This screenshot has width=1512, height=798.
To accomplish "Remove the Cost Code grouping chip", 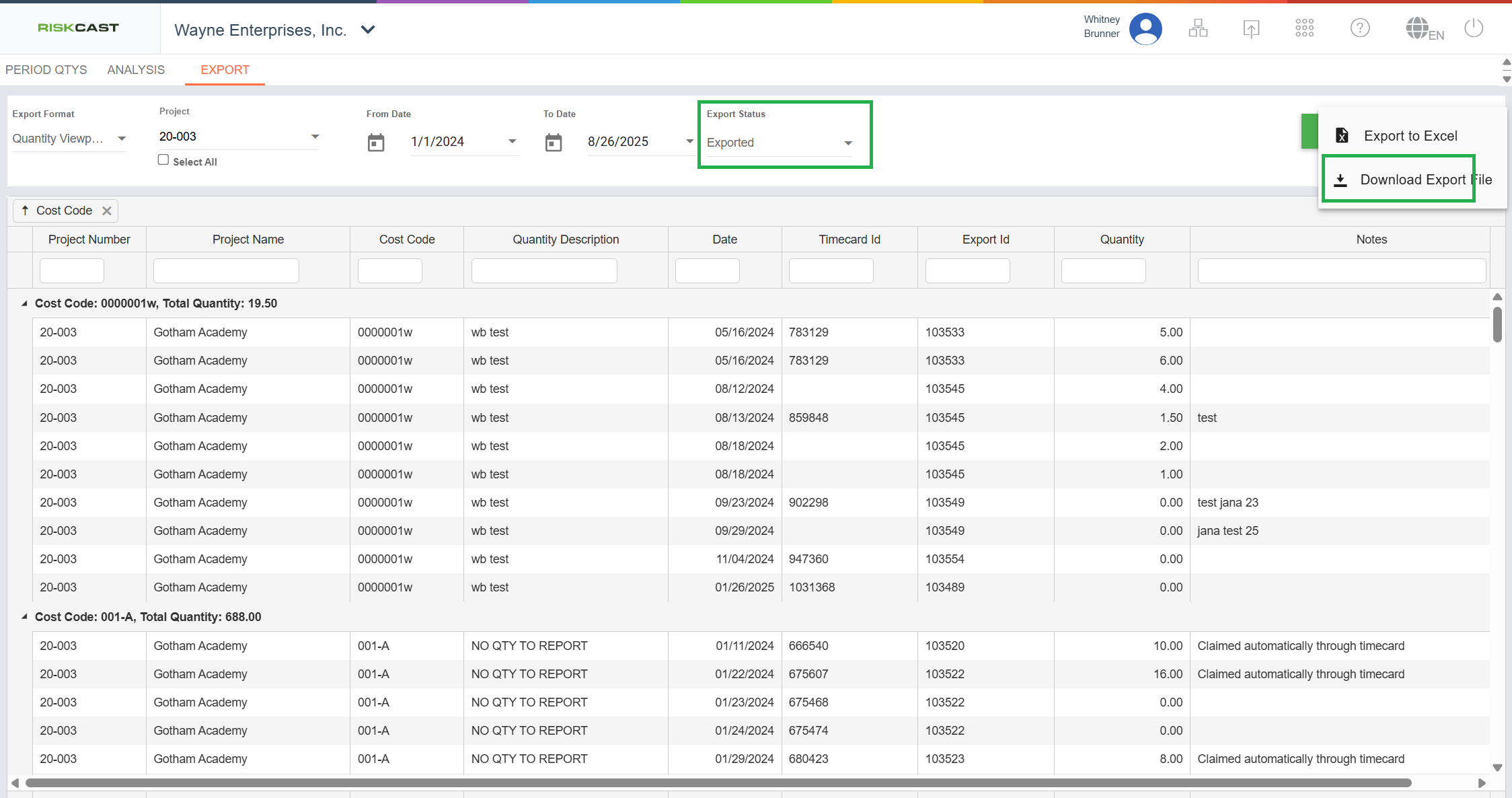I will click(x=106, y=211).
